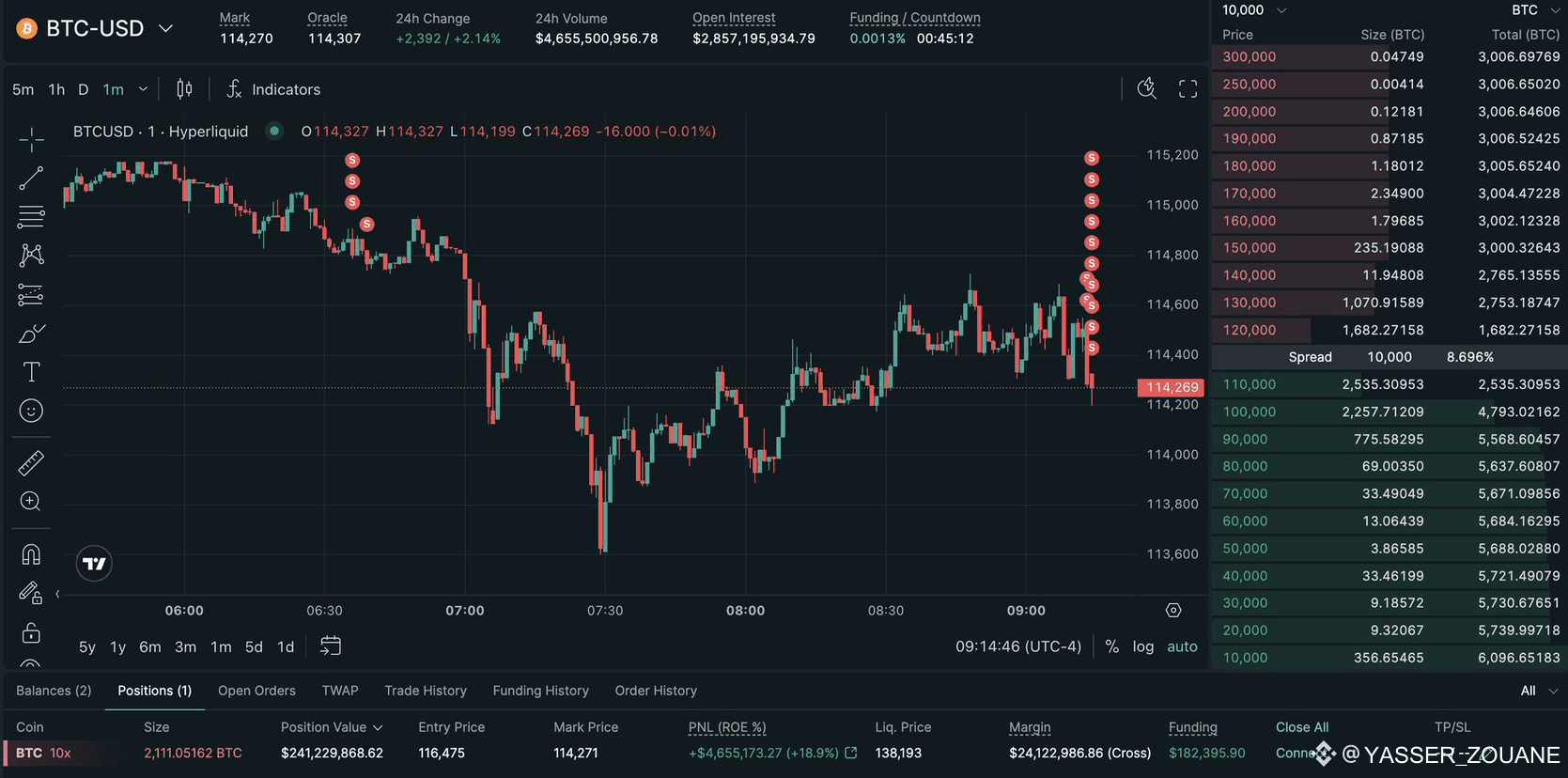Toggle percent scale on price axis

(x=1111, y=646)
